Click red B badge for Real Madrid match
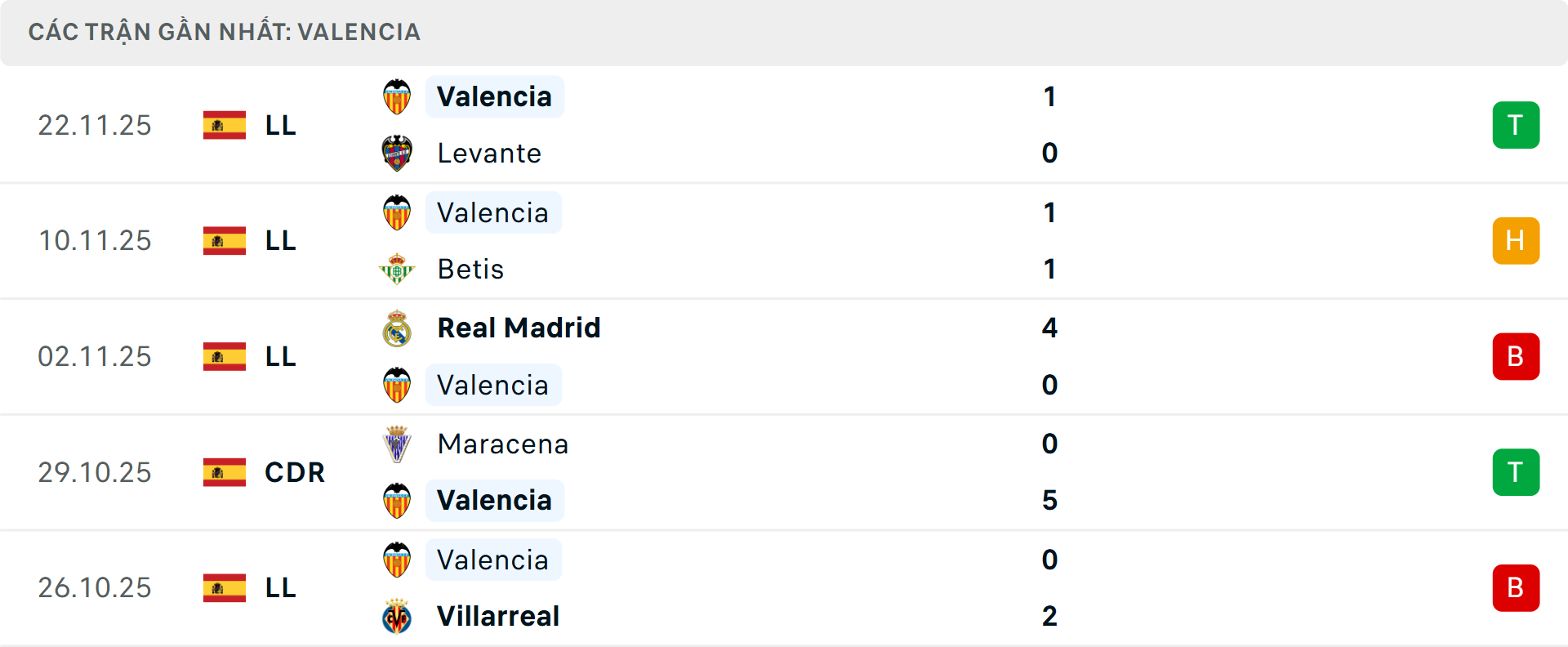 tap(1515, 357)
